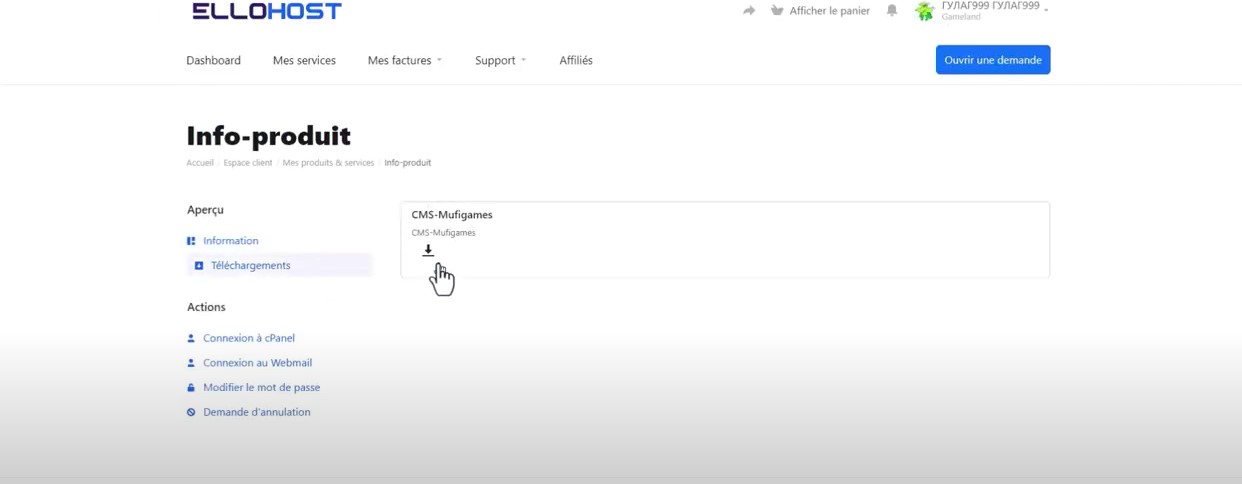Click the Information sidebar icon
Image resolution: width=1242 pixels, height=484 pixels.
[191, 241]
